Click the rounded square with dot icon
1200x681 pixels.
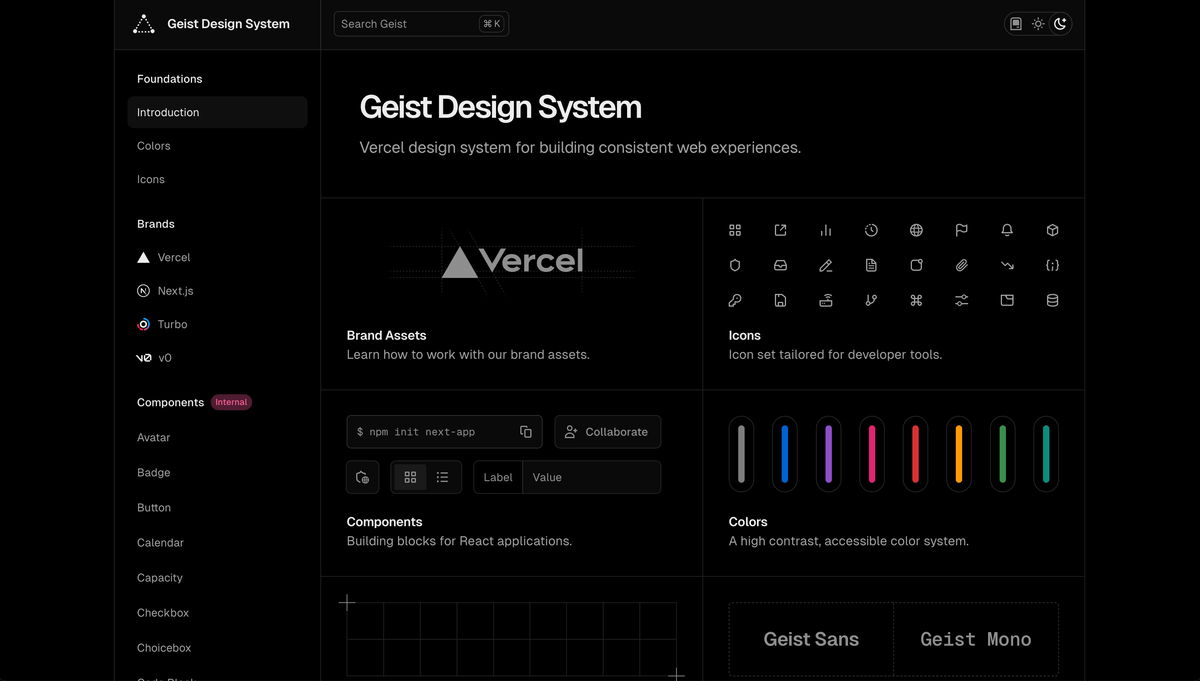[916, 265]
